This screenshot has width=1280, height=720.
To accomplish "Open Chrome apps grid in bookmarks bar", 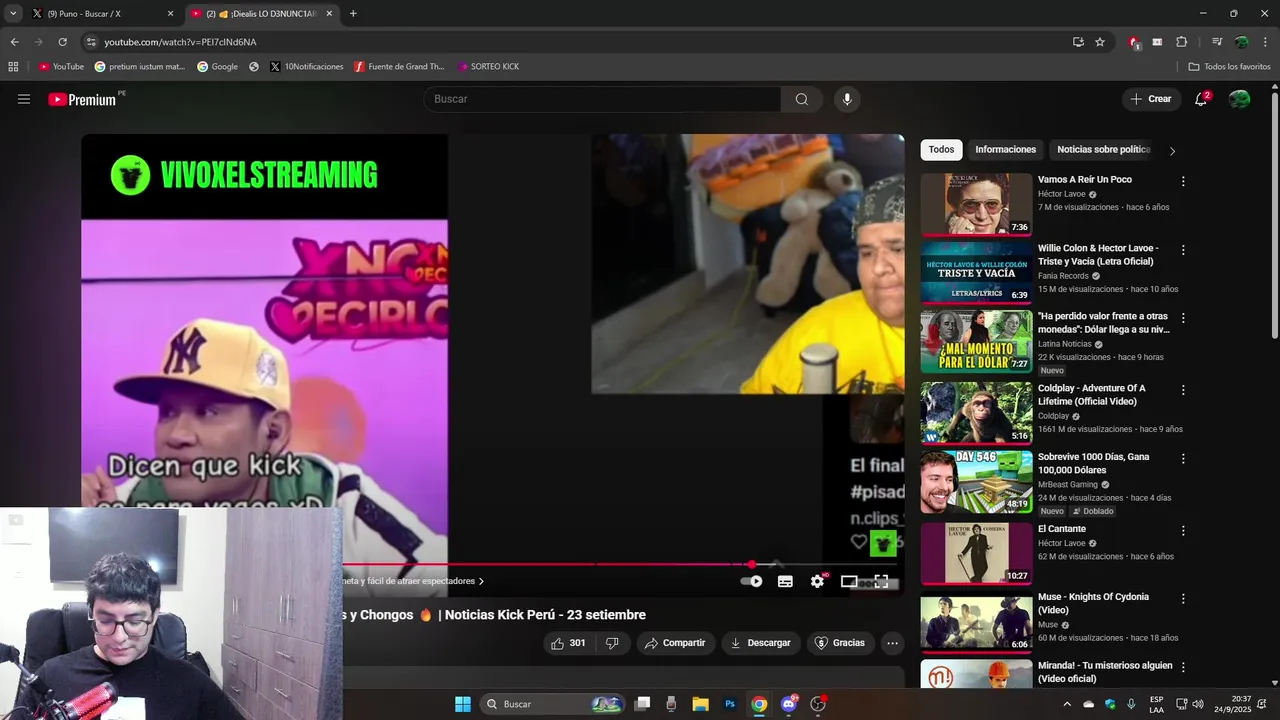I will point(13,67).
